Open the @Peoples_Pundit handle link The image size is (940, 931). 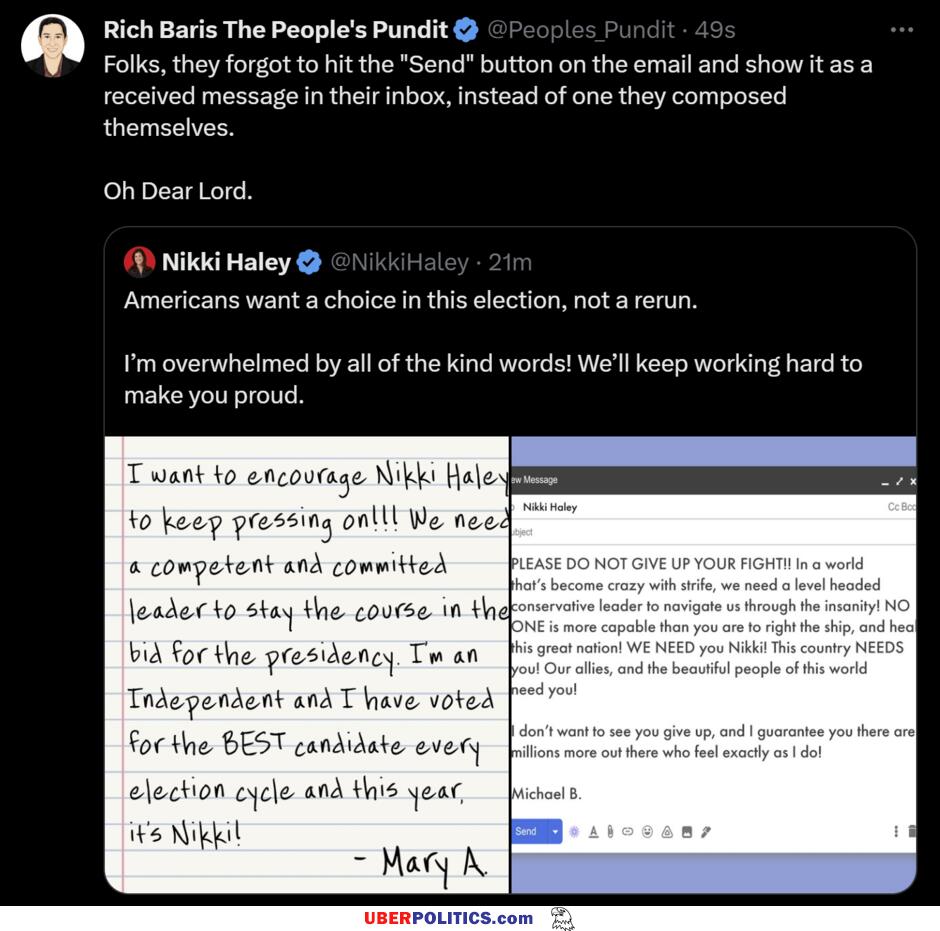(x=580, y=30)
